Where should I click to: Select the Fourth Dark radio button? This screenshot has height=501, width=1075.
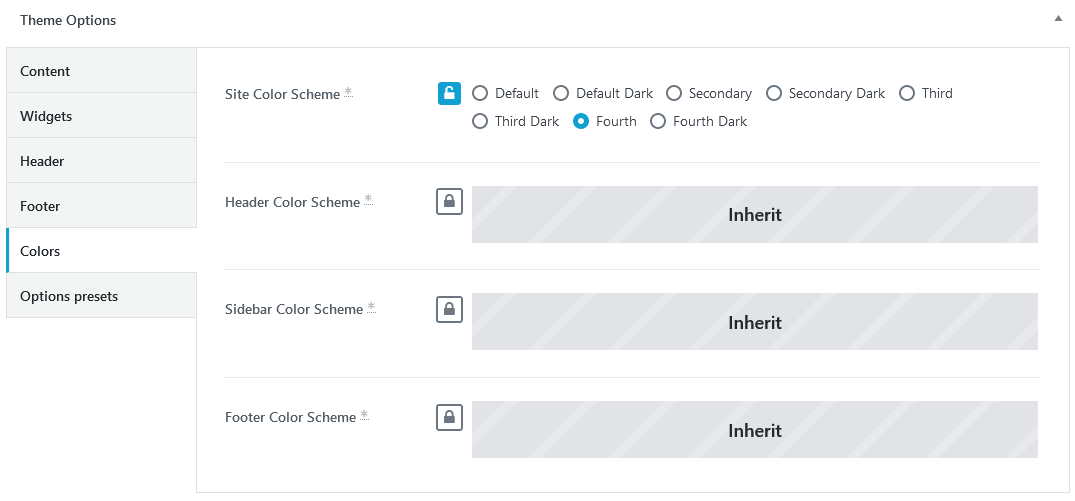pyautogui.click(x=657, y=121)
